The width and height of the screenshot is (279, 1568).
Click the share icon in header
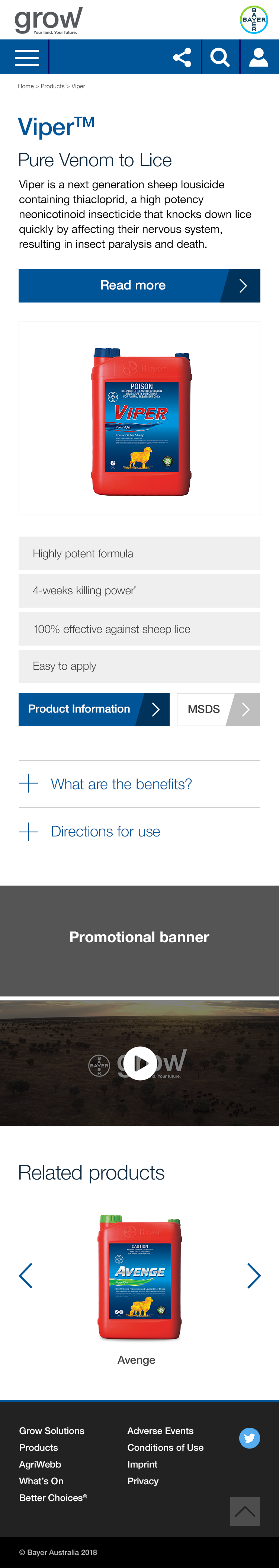182,58
